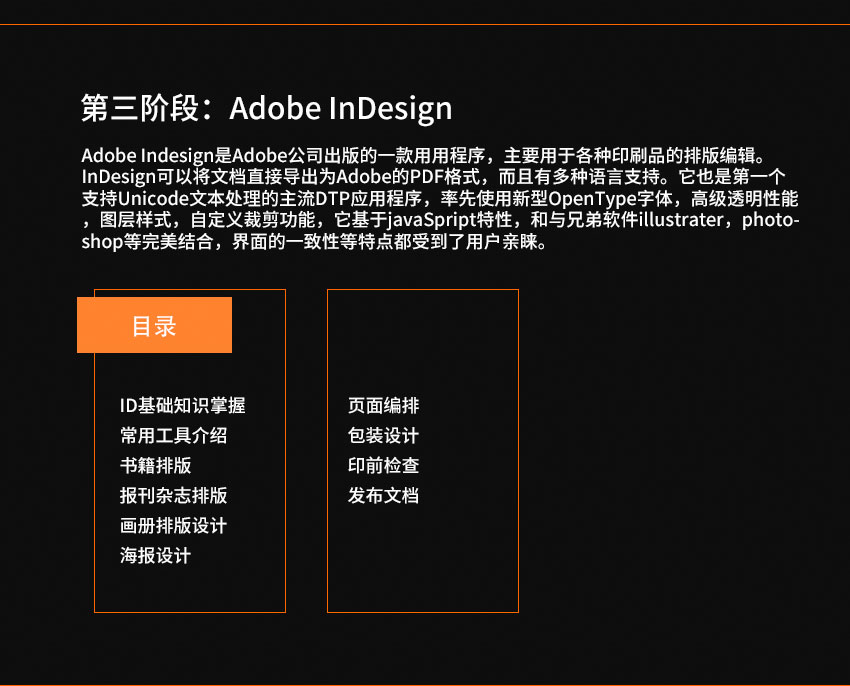The height and width of the screenshot is (686, 850).
Task: Open the ID基础知识掌握 item
Action: click(x=182, y=406)
